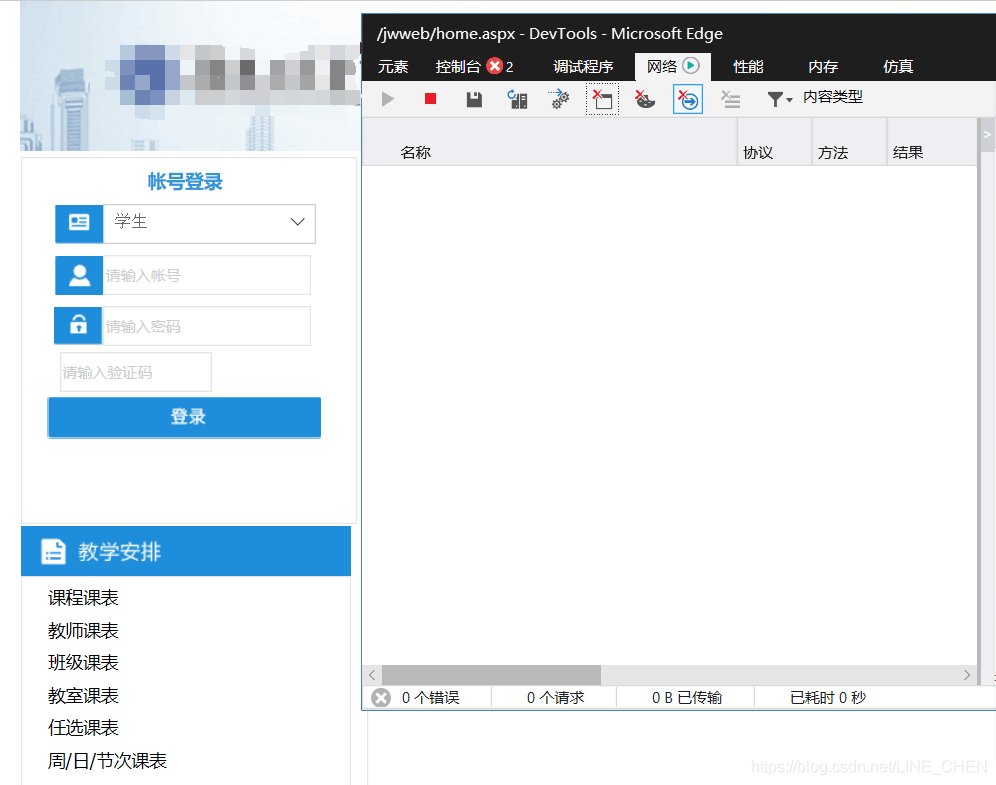
Task: Click the 请输入验证码 verification code field
Action: (x=135, y=371)
